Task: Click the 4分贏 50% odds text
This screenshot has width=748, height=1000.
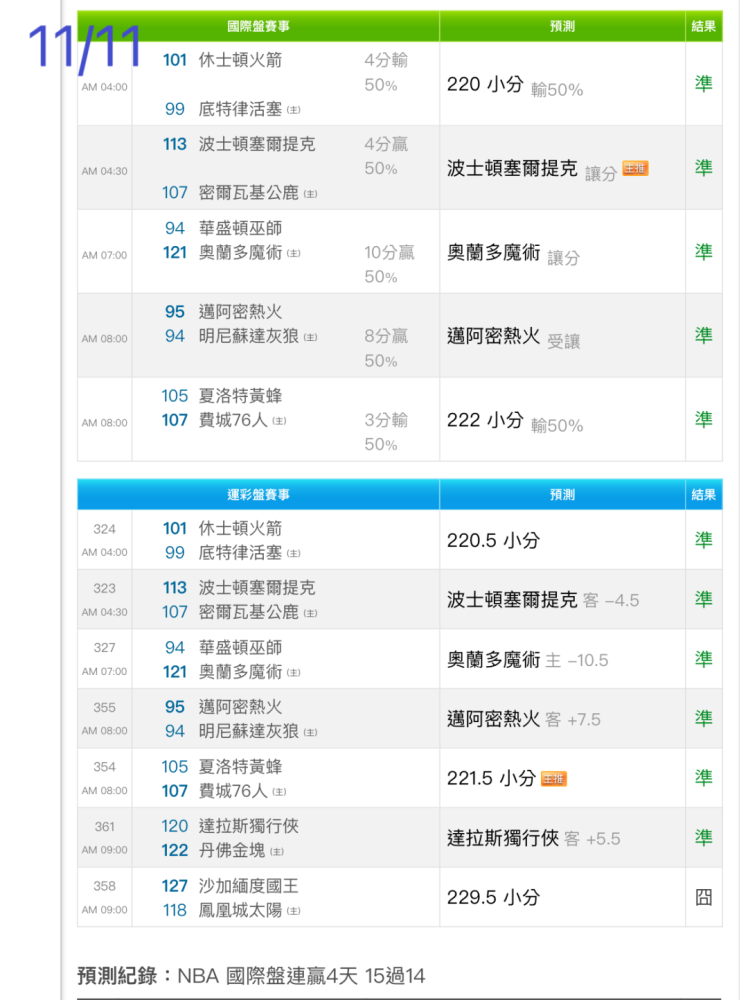Action: (386, 156)
